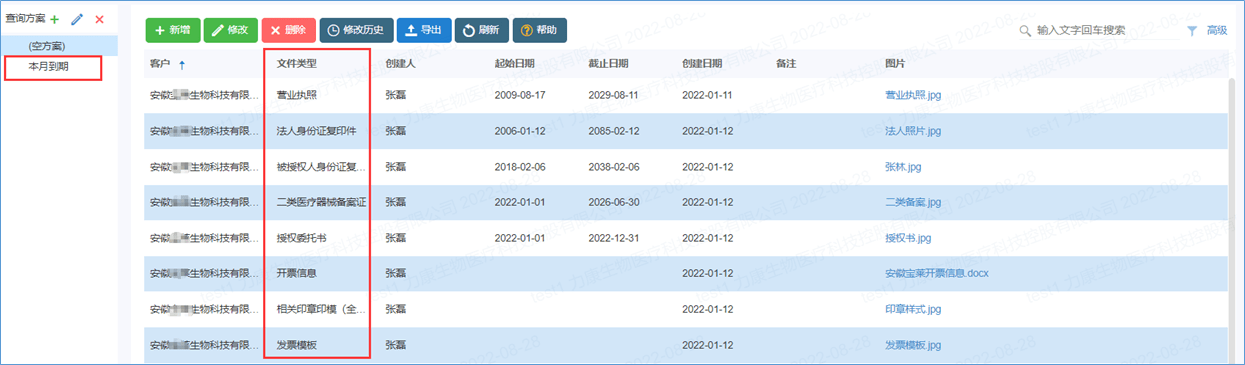Open the 营业执照.jpg image link
This screenshot has width=1245, height=365.
tap(913, 95)
